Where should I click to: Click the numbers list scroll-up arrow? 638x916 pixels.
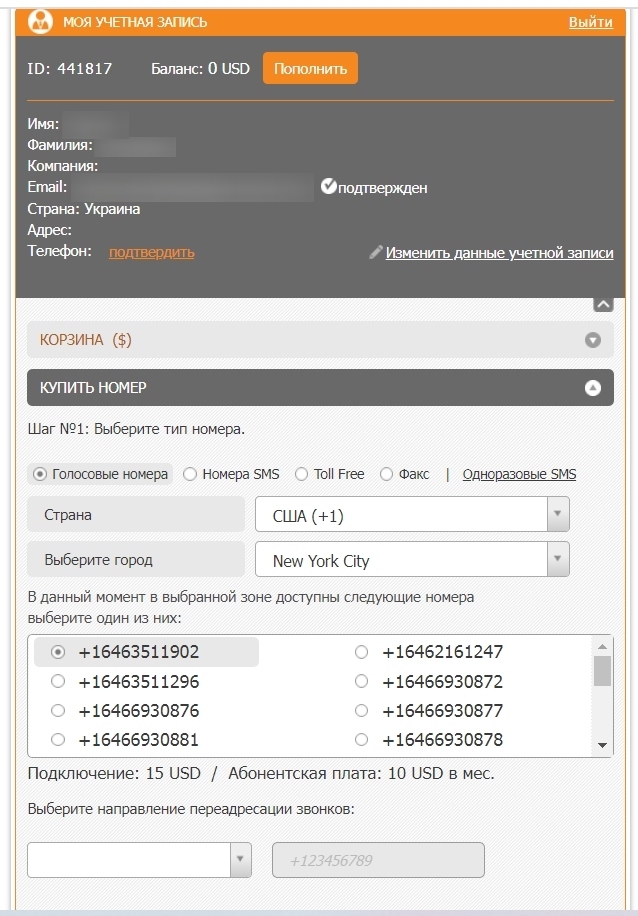602,646
